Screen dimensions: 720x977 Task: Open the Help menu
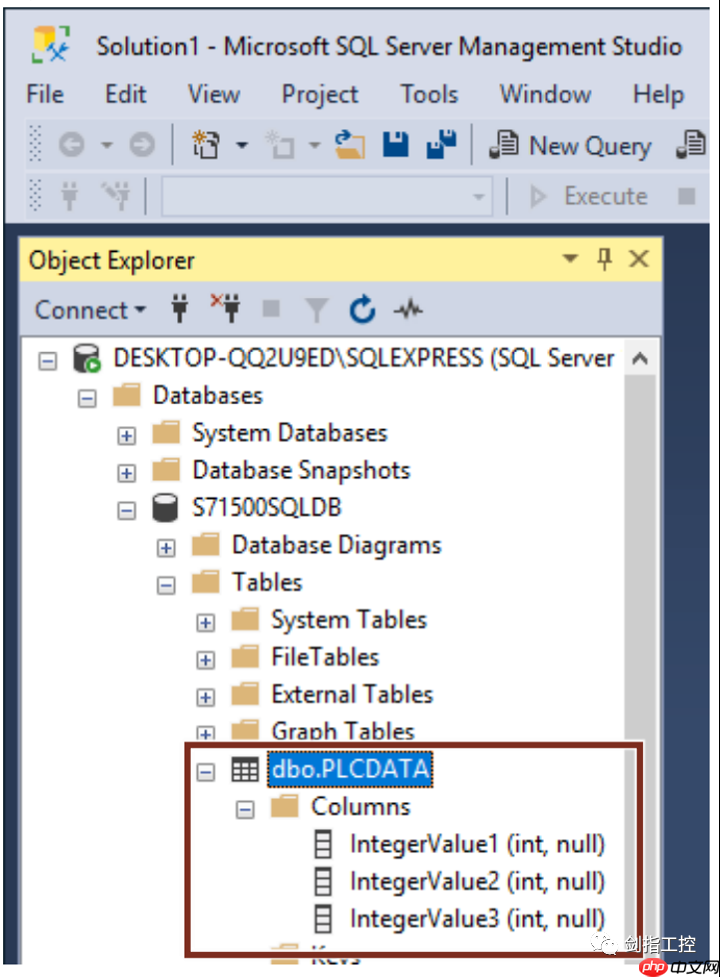pyautogui.click(x=658, y=95)
